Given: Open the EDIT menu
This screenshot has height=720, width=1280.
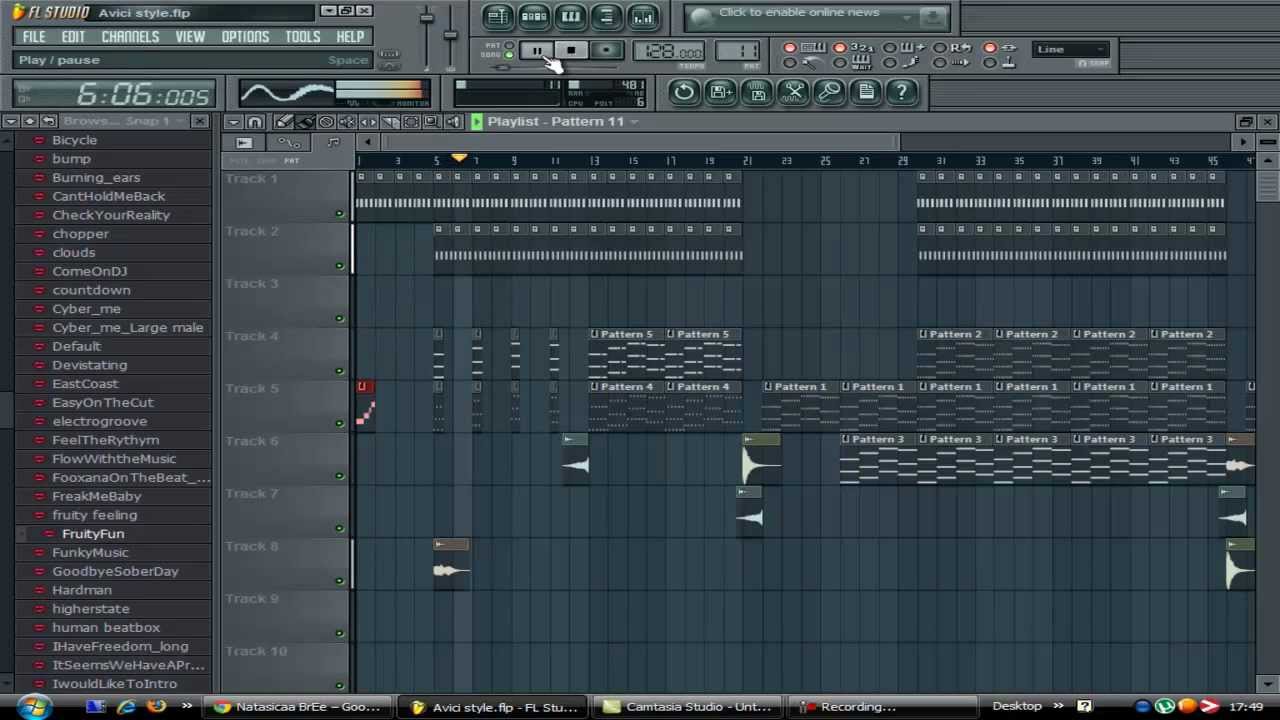Looking at the screenshot, I should point(73,37).
